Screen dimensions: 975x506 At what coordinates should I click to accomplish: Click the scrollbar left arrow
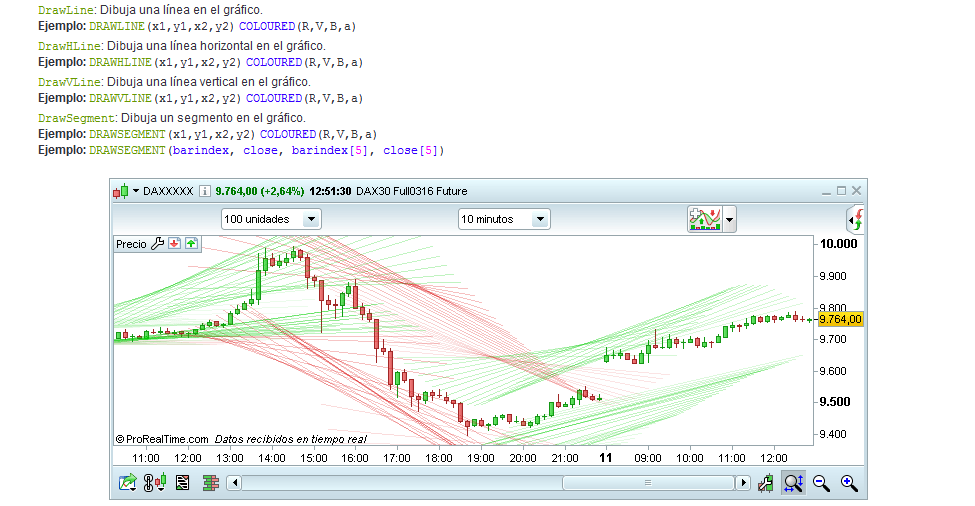coord(234,483)
